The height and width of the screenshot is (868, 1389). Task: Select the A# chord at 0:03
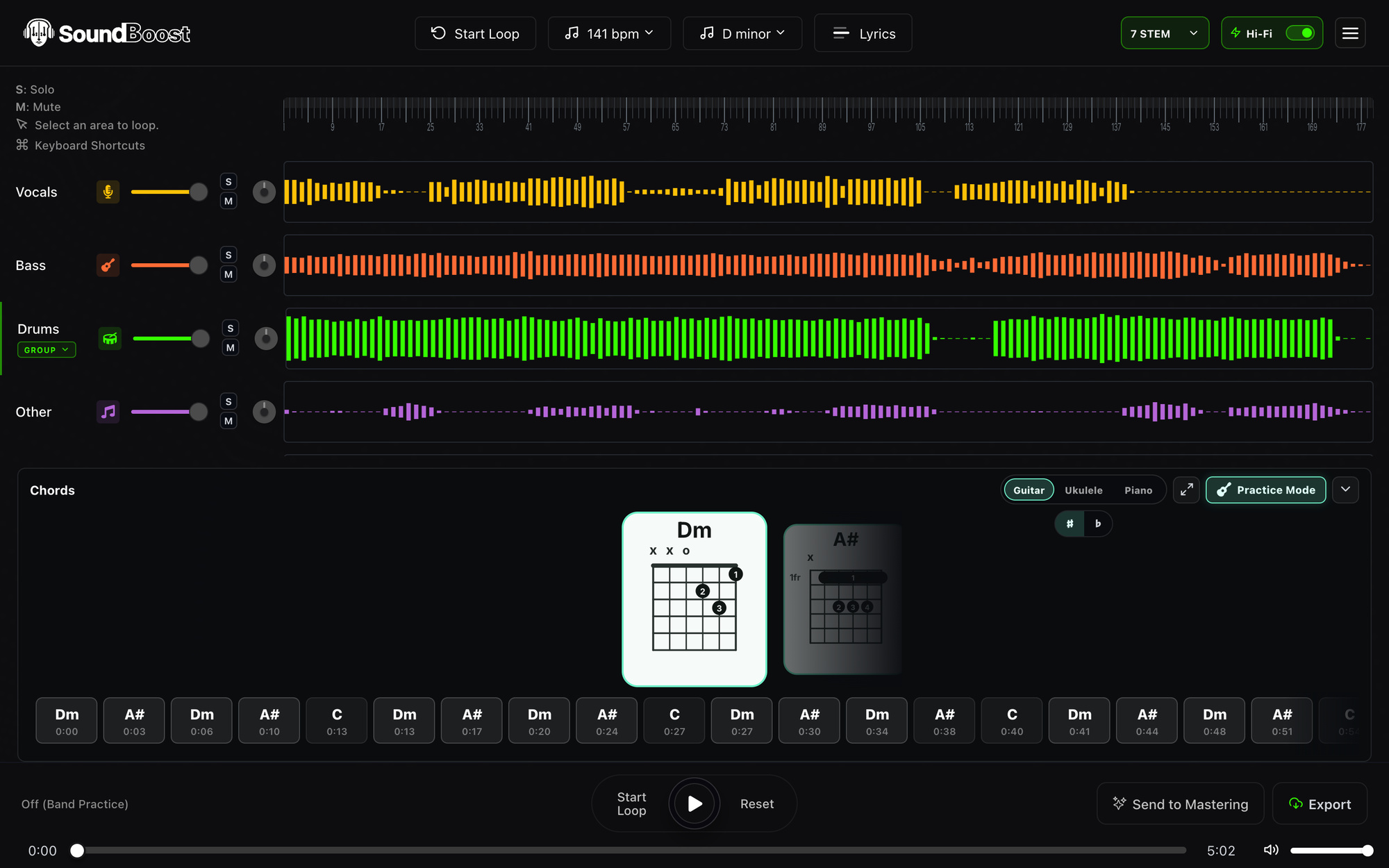point(134,721)
